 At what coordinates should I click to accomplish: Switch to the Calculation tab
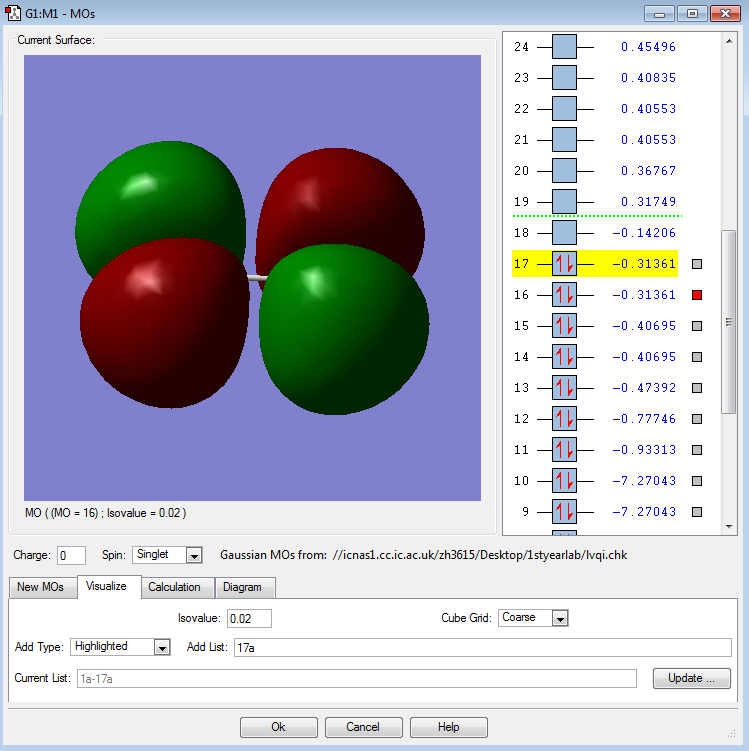[175, 587]
